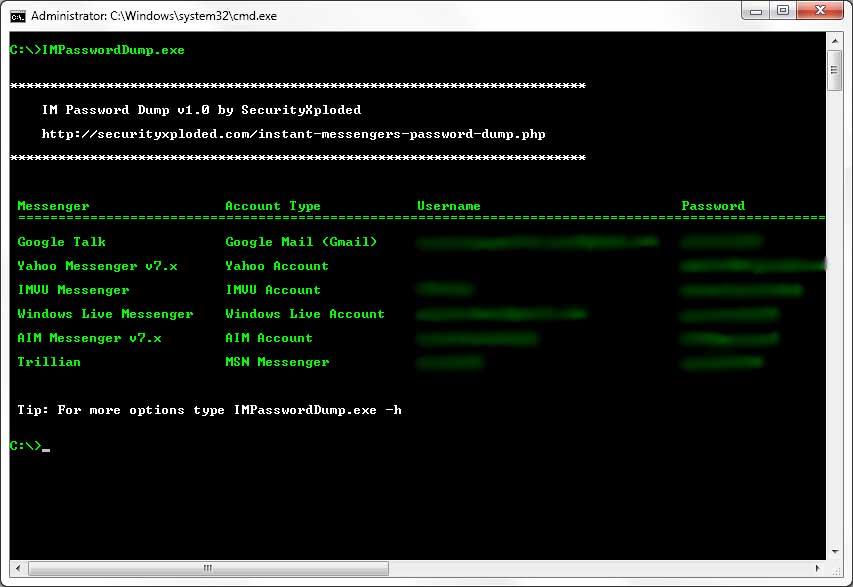Click the 'Tip: For more options' line

[x=209, y=410]
